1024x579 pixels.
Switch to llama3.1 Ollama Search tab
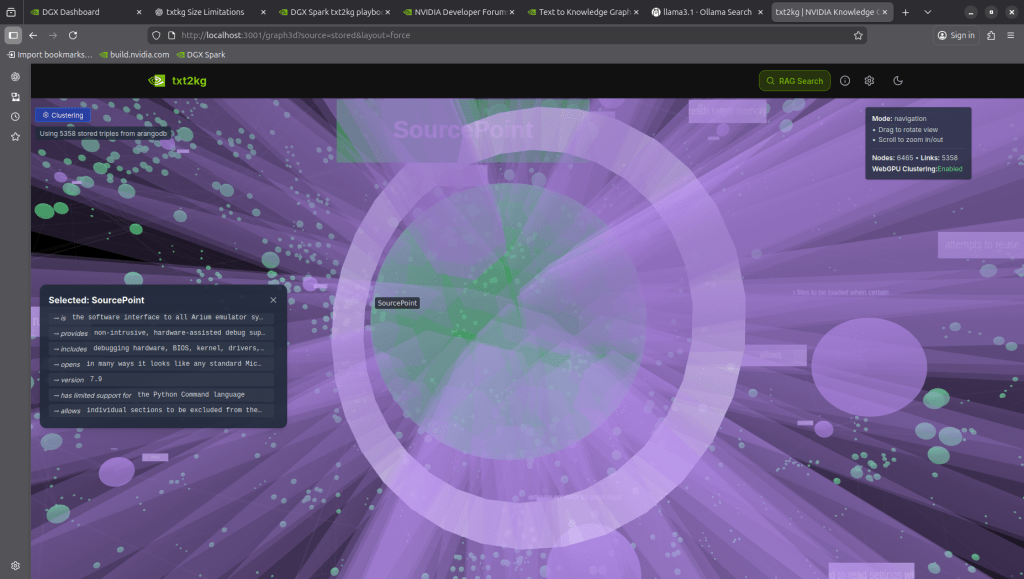[x=706, y=12]
